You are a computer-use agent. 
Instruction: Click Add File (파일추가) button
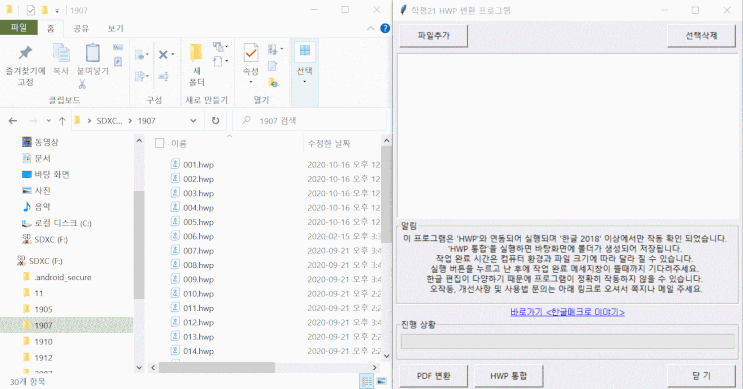pyautogui.click(x=434, y=36)
